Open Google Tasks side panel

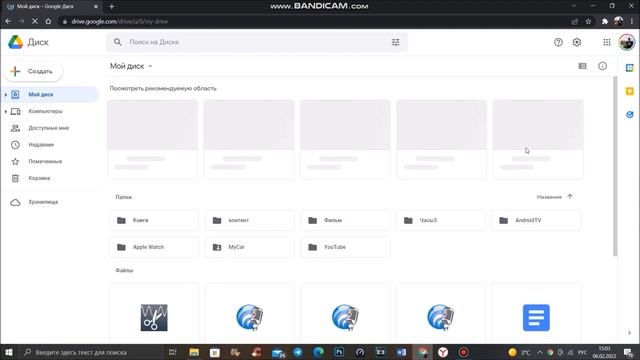[629, 114]
